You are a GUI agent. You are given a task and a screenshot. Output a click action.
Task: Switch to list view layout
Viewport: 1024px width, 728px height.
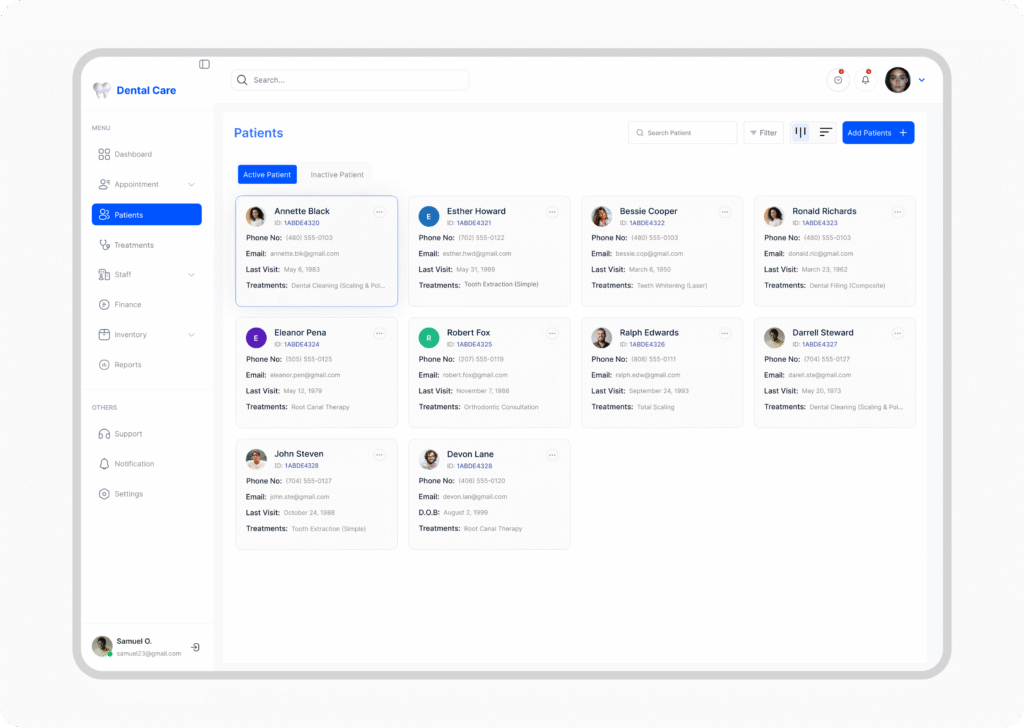coord(825,133)
